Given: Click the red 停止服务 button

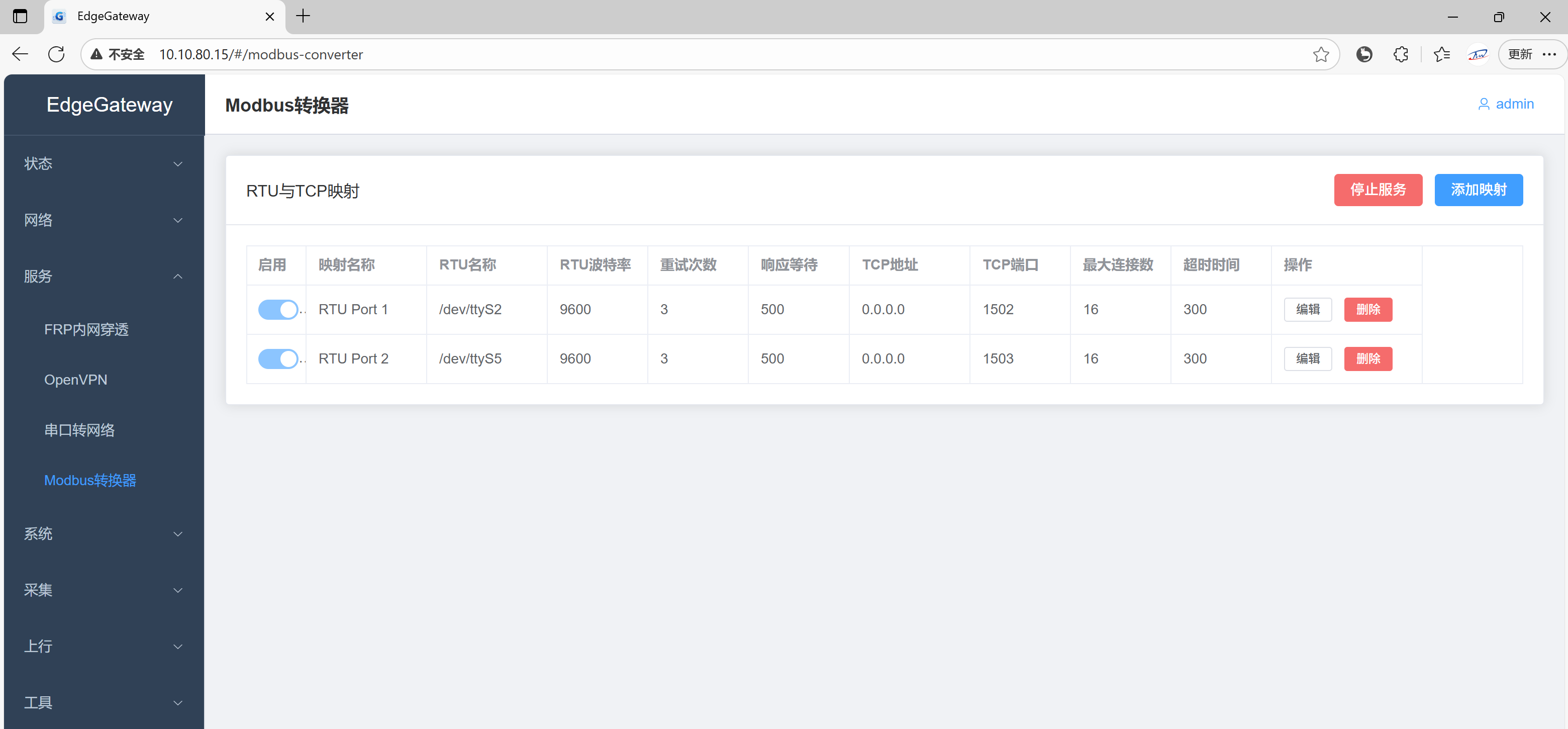Looking at the screenshot, I should pyautogui.click(x=1378, y=190).
